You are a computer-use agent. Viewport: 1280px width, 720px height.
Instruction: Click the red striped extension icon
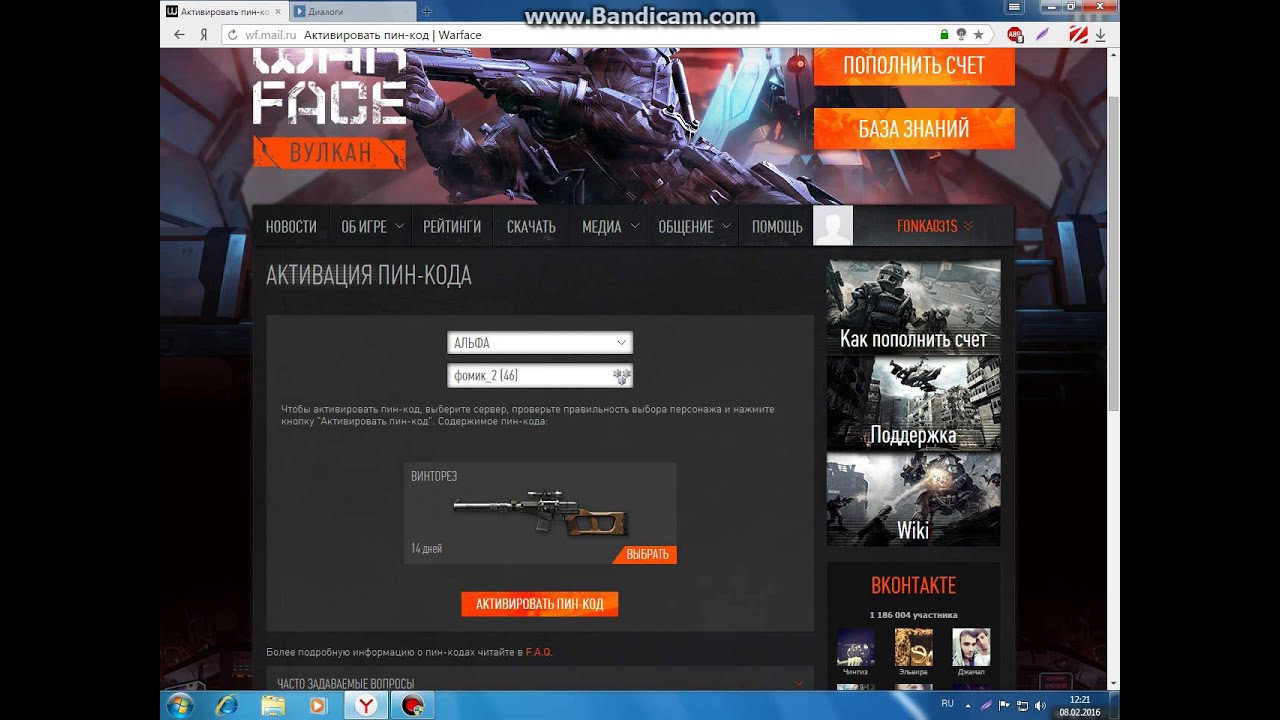pos(1078,35)
